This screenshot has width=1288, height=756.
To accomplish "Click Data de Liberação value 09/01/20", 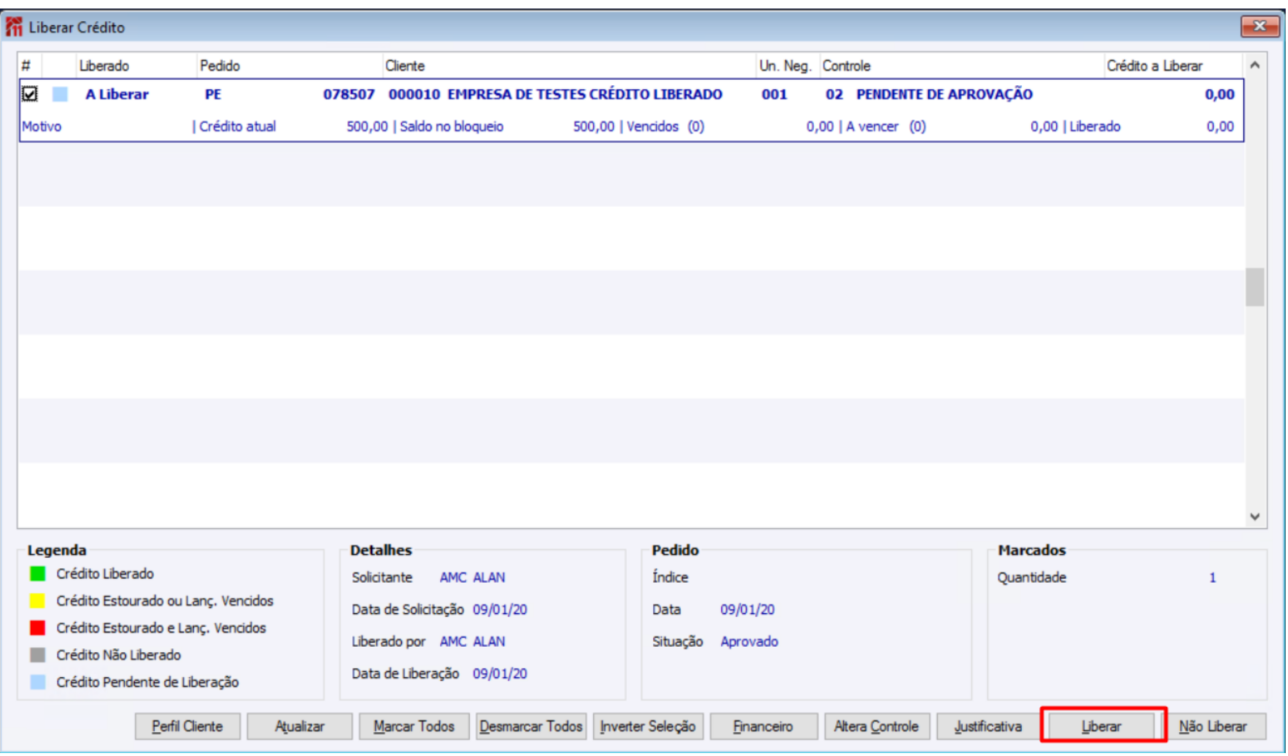I will (x=500, y=673).
